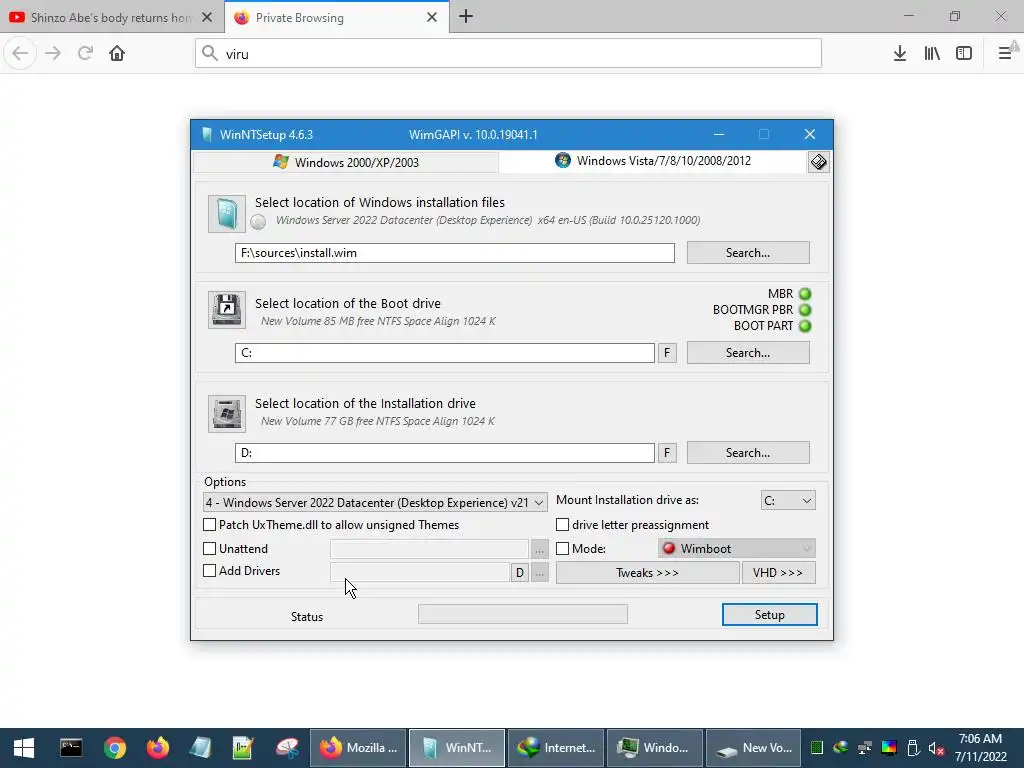1024x768 pixels.
Task: Click the Firefox address bar
Action: (x=508, y=53)
